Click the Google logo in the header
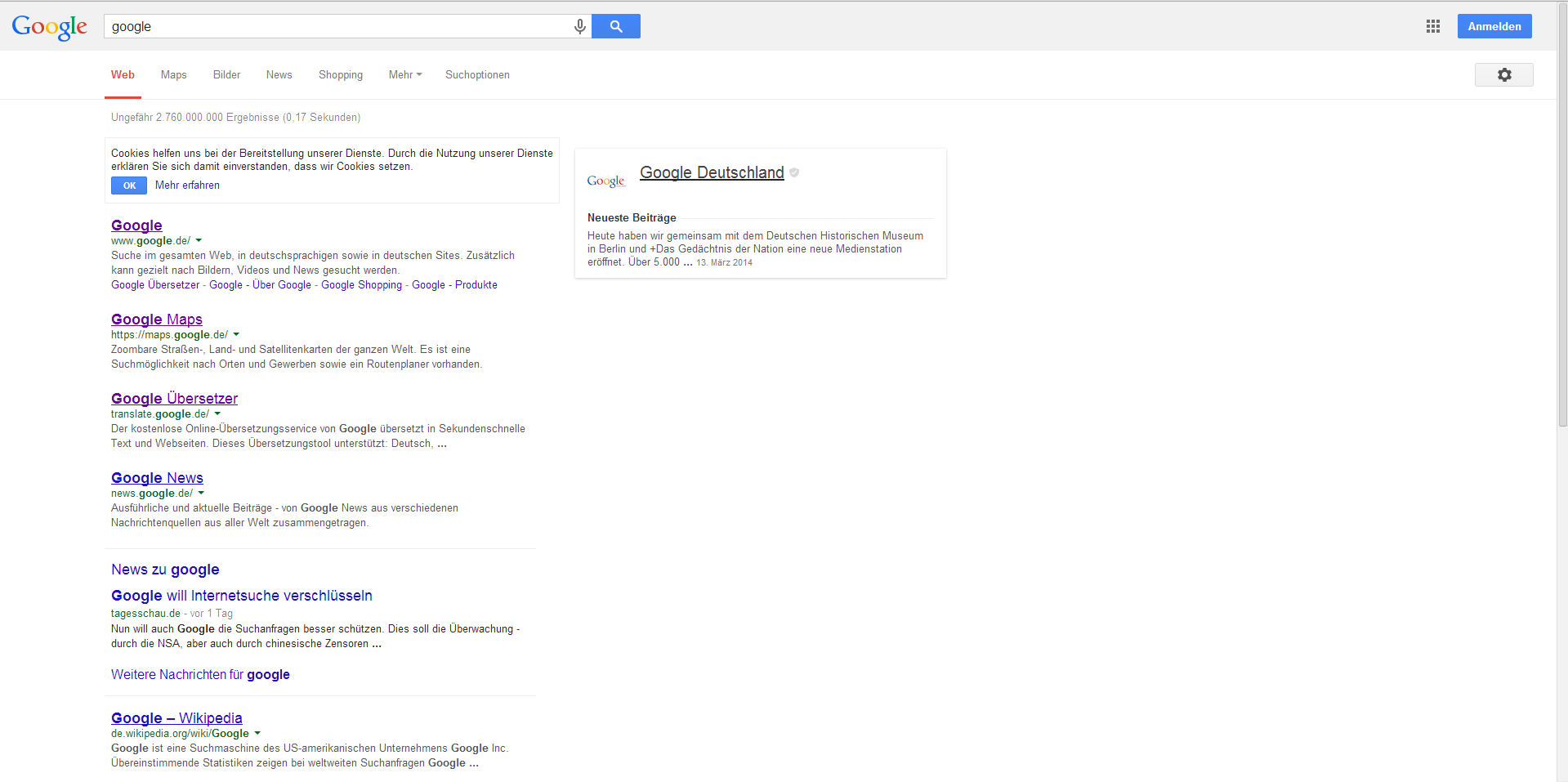This screenshot has height=782, width=1568. coord(49,27)
